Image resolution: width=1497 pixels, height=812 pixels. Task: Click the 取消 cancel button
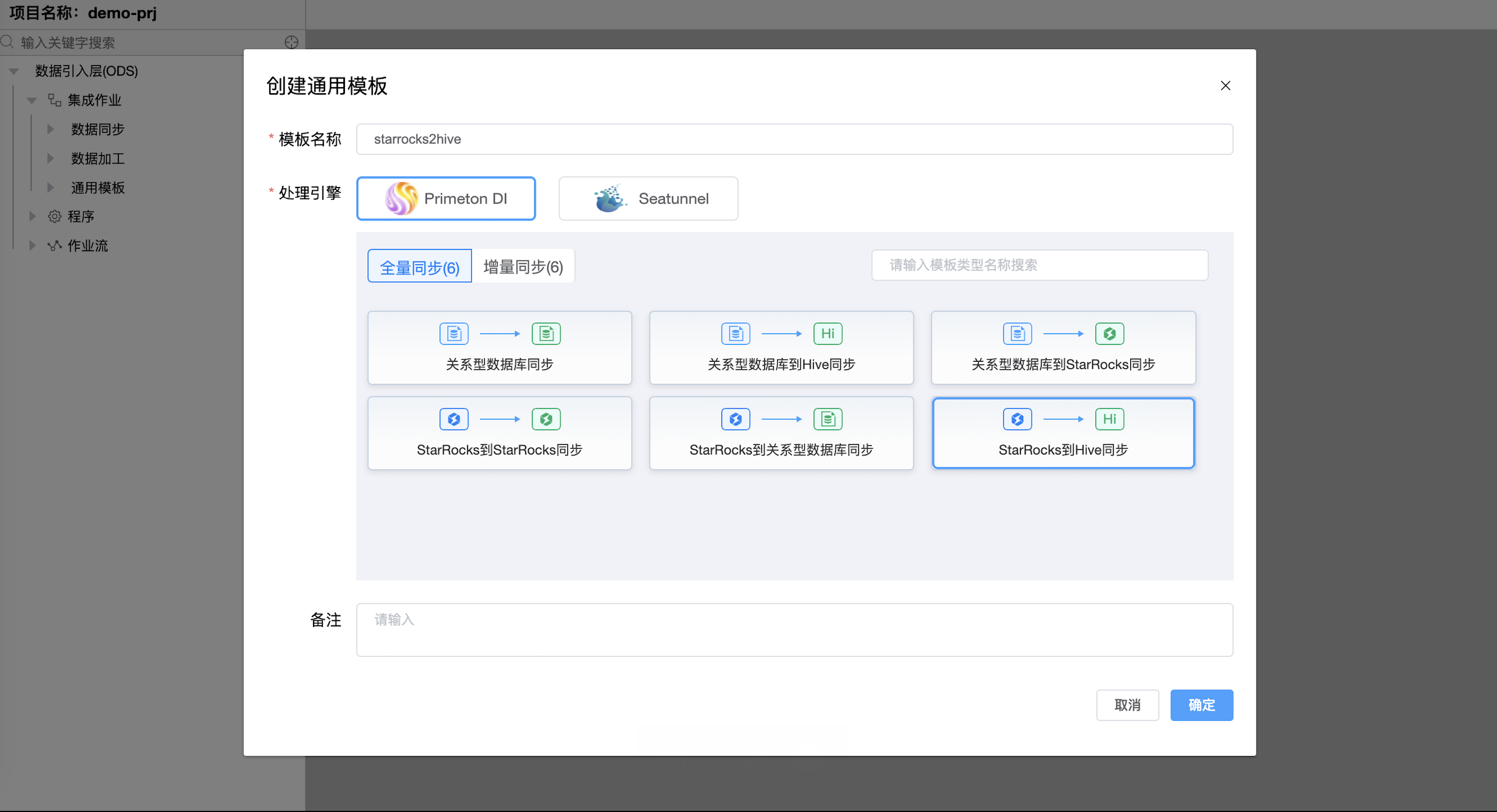tap(1127, 705)
